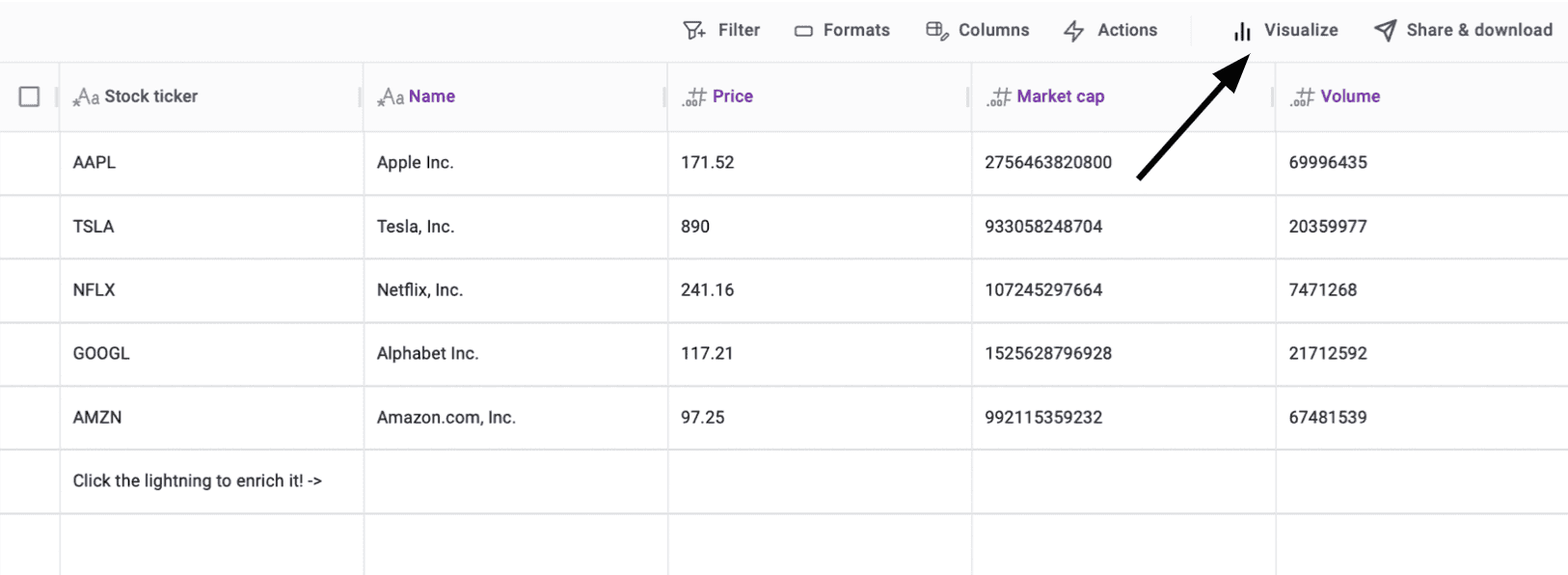
Task: Click the number type icon beside Price
Action: (x=694, y=96)
